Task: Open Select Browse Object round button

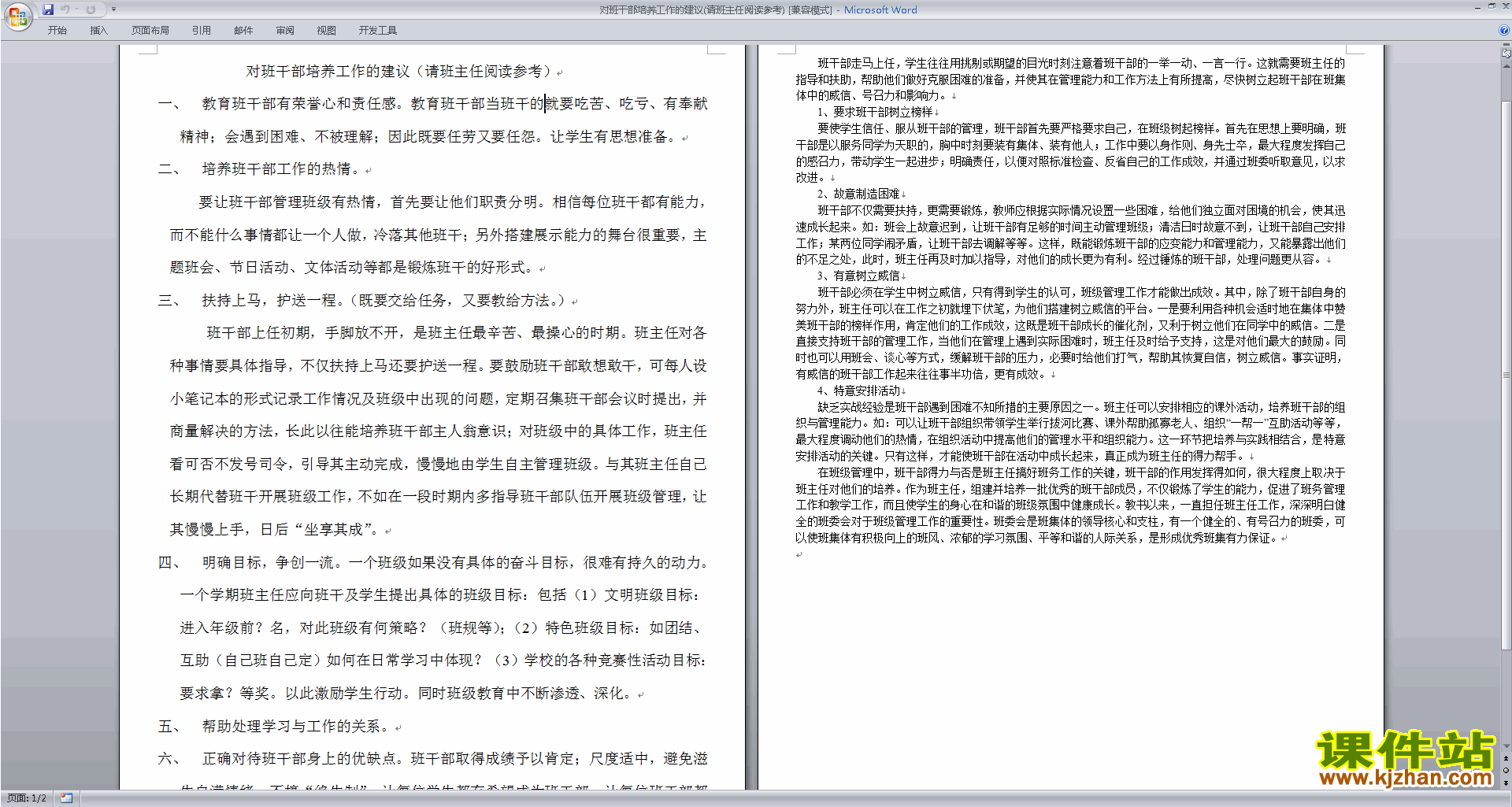Action: [x=1506, y=771]
